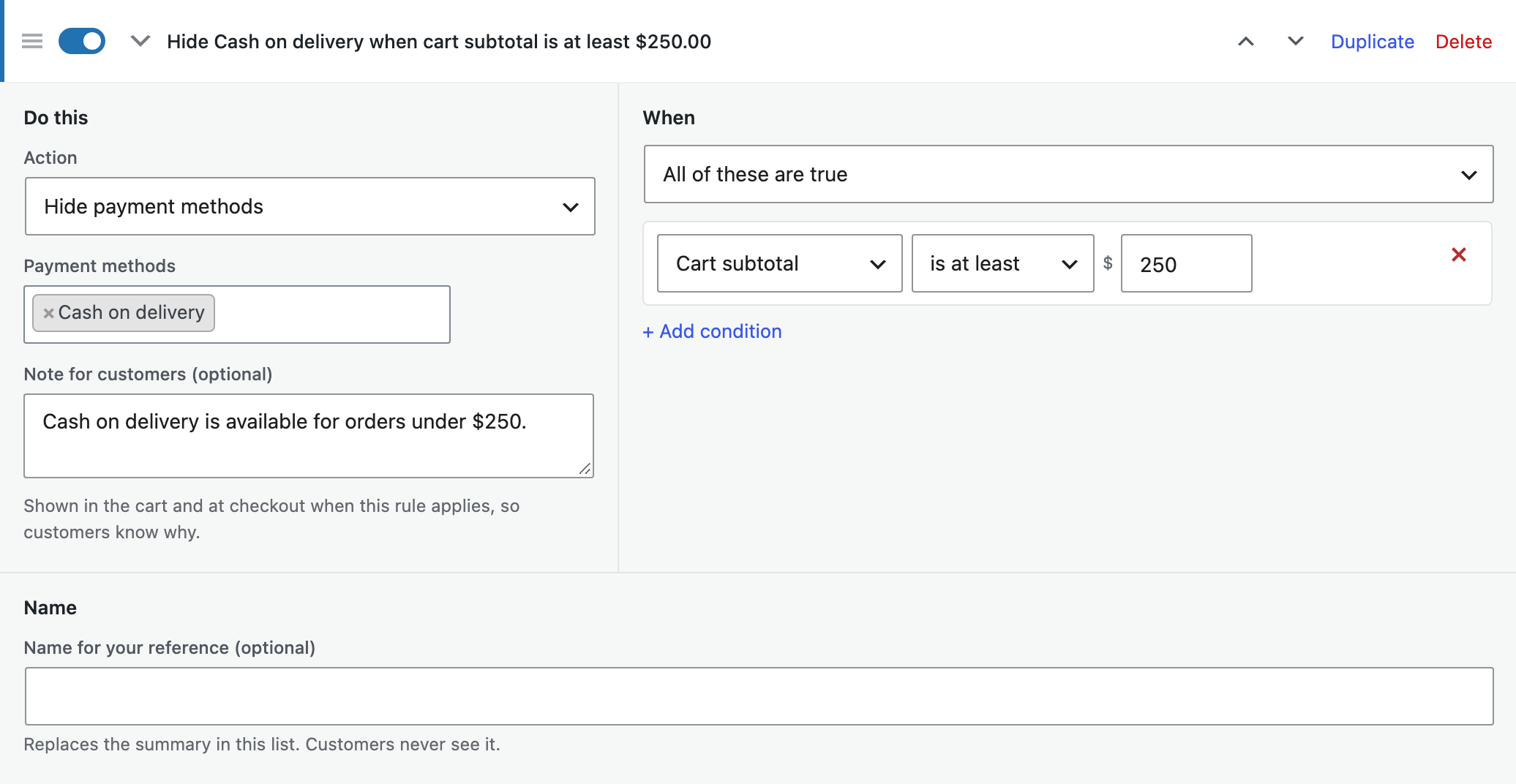The image size is (1516, 784).
Task: Click the rule title 'Hide Cash on delivery when cart subtotal…'
Action: [439, 42]
